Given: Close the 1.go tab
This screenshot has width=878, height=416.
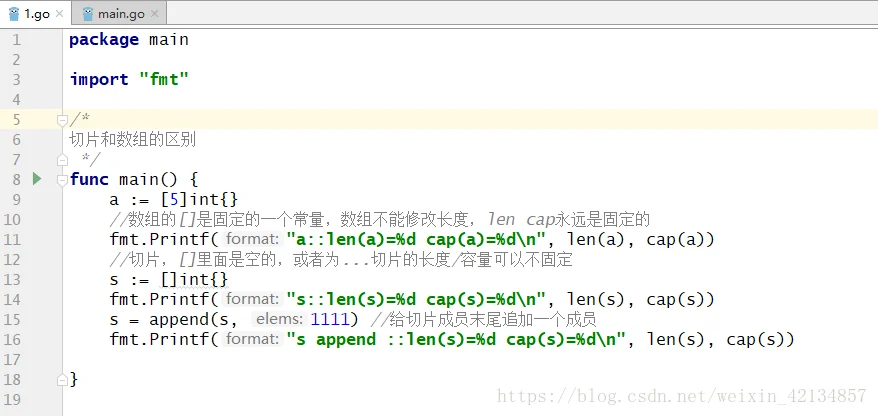Looking at the screenshot, I should 59,14.
